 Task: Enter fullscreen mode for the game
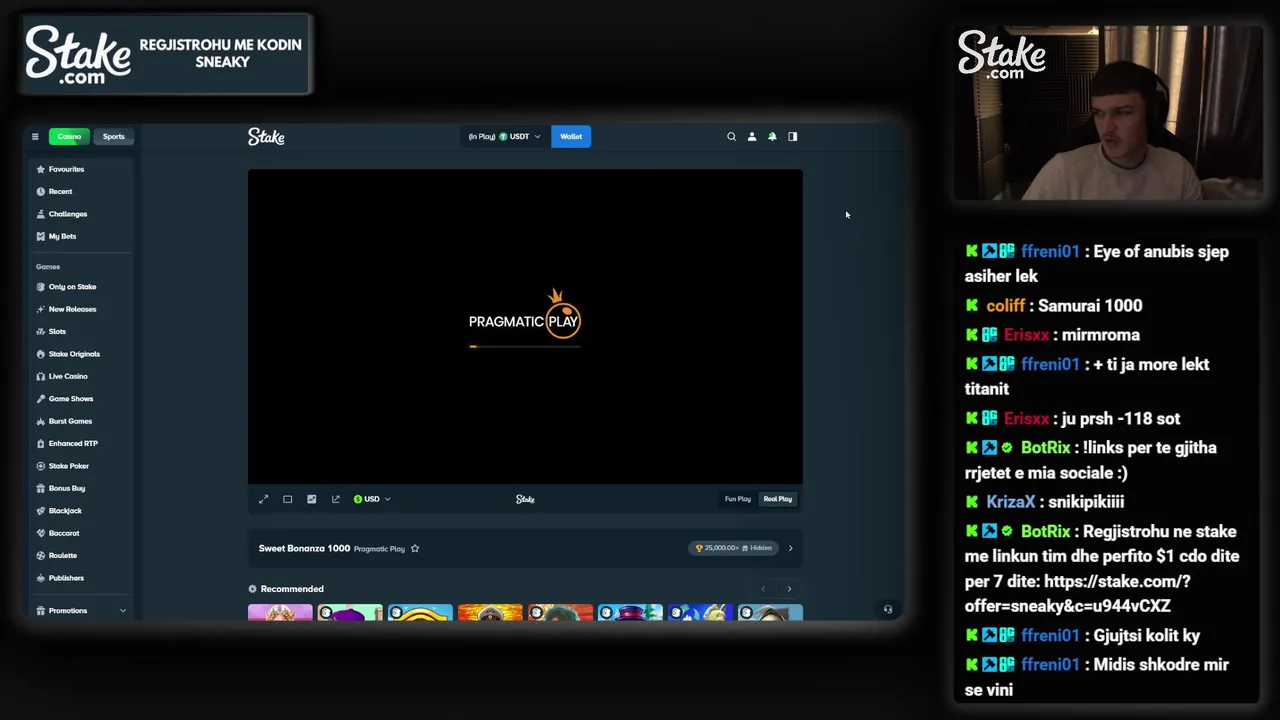click(x=264, y=499)
